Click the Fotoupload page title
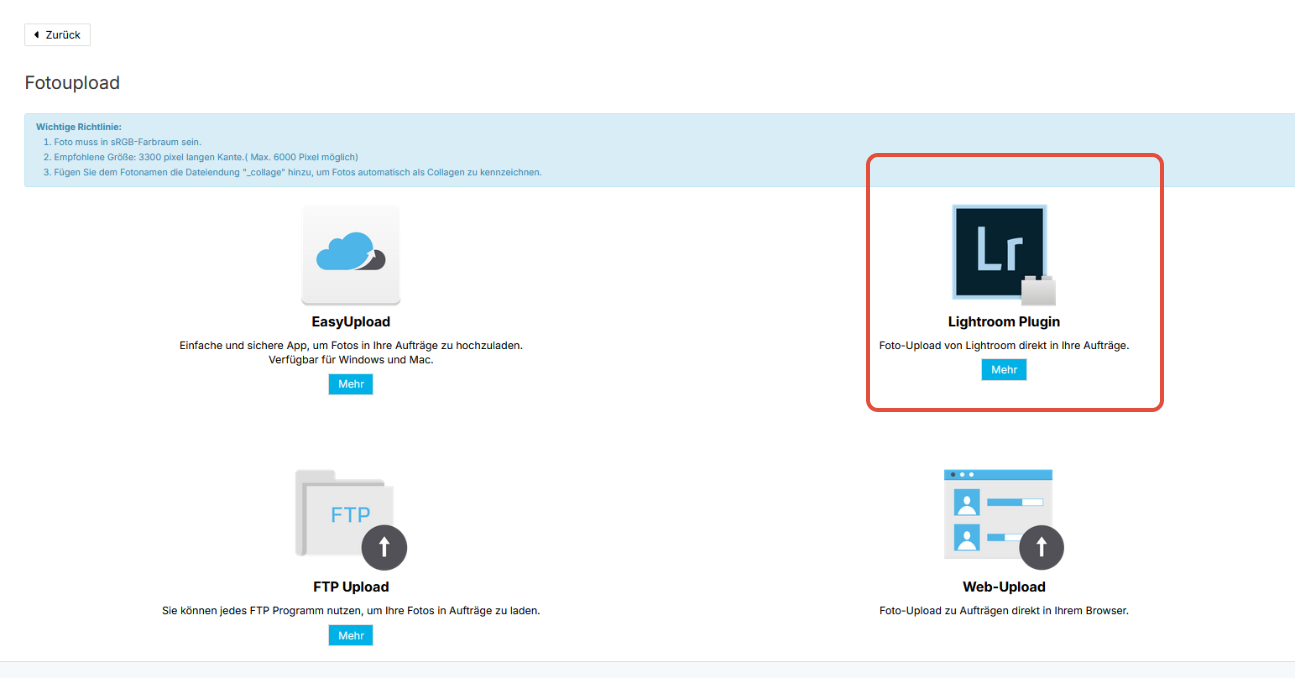1295x678 pixels. [72, 83]
